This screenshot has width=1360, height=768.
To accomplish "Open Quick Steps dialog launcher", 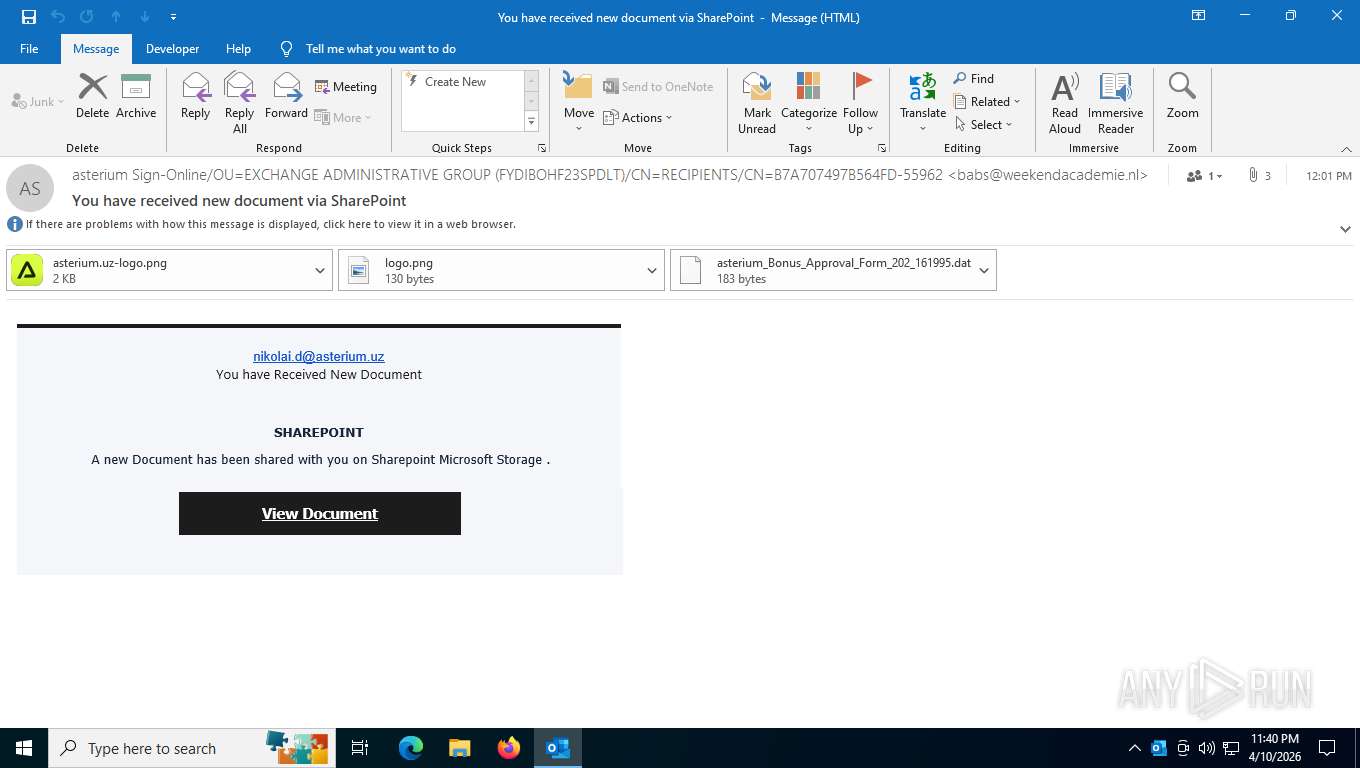I will [x=542, y=148].
